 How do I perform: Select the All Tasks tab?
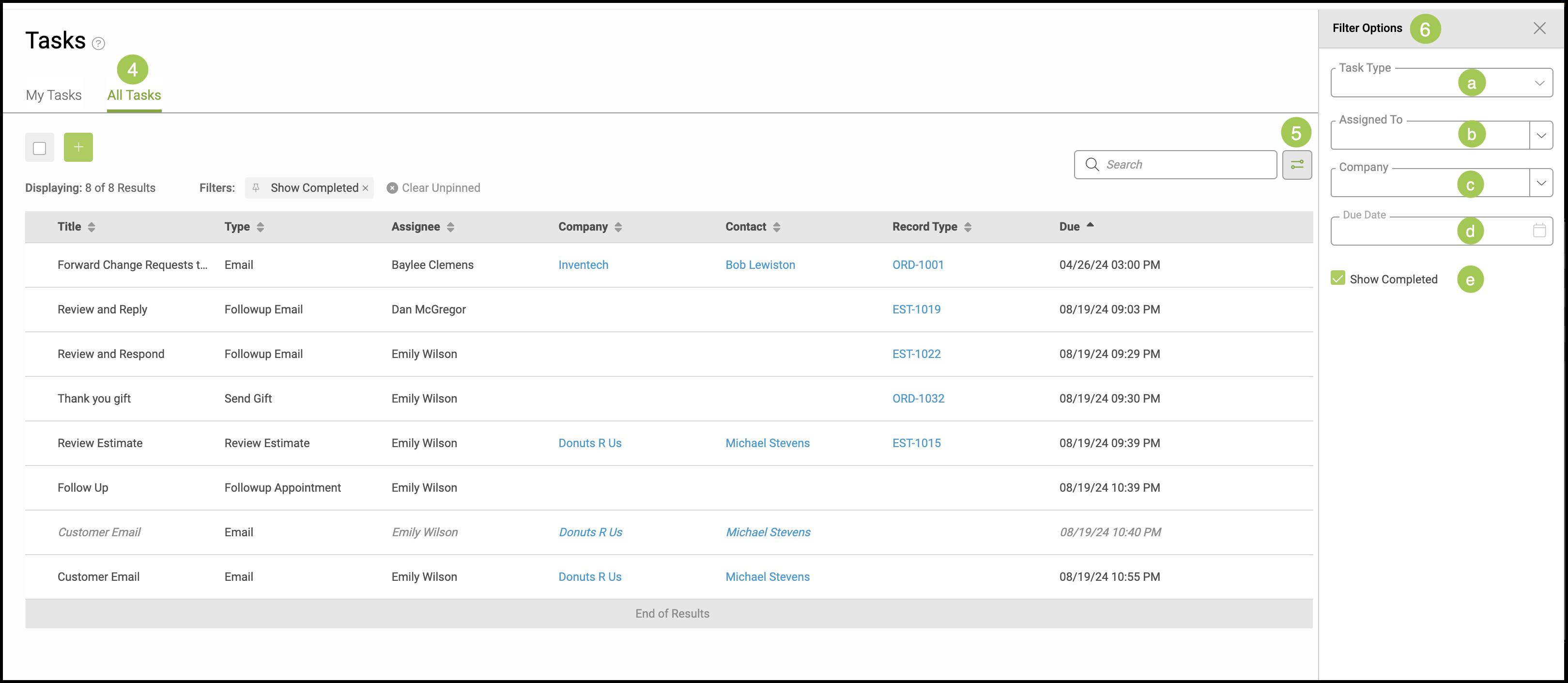pos(134,95)
